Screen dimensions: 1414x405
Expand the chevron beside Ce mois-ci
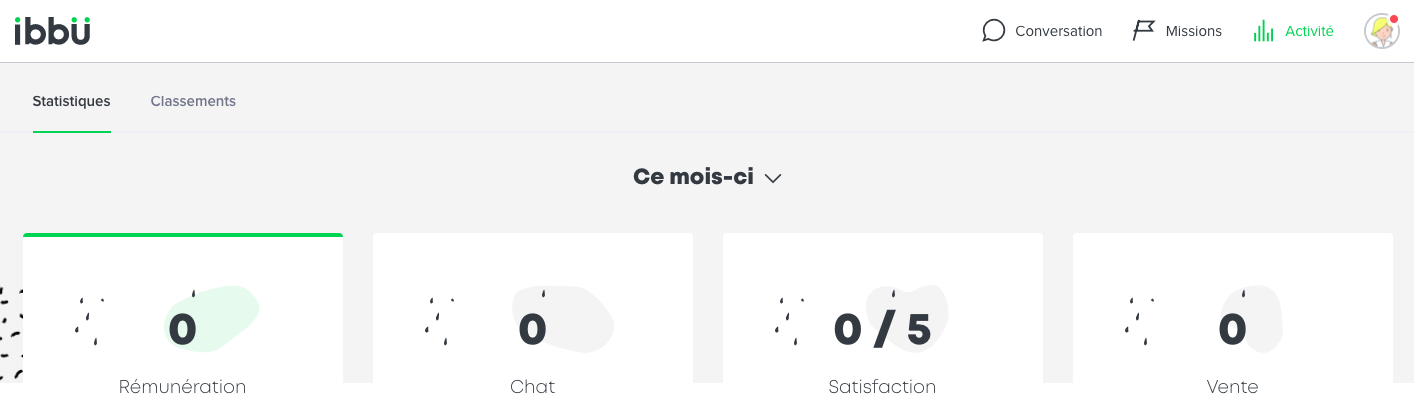point(772,178)
